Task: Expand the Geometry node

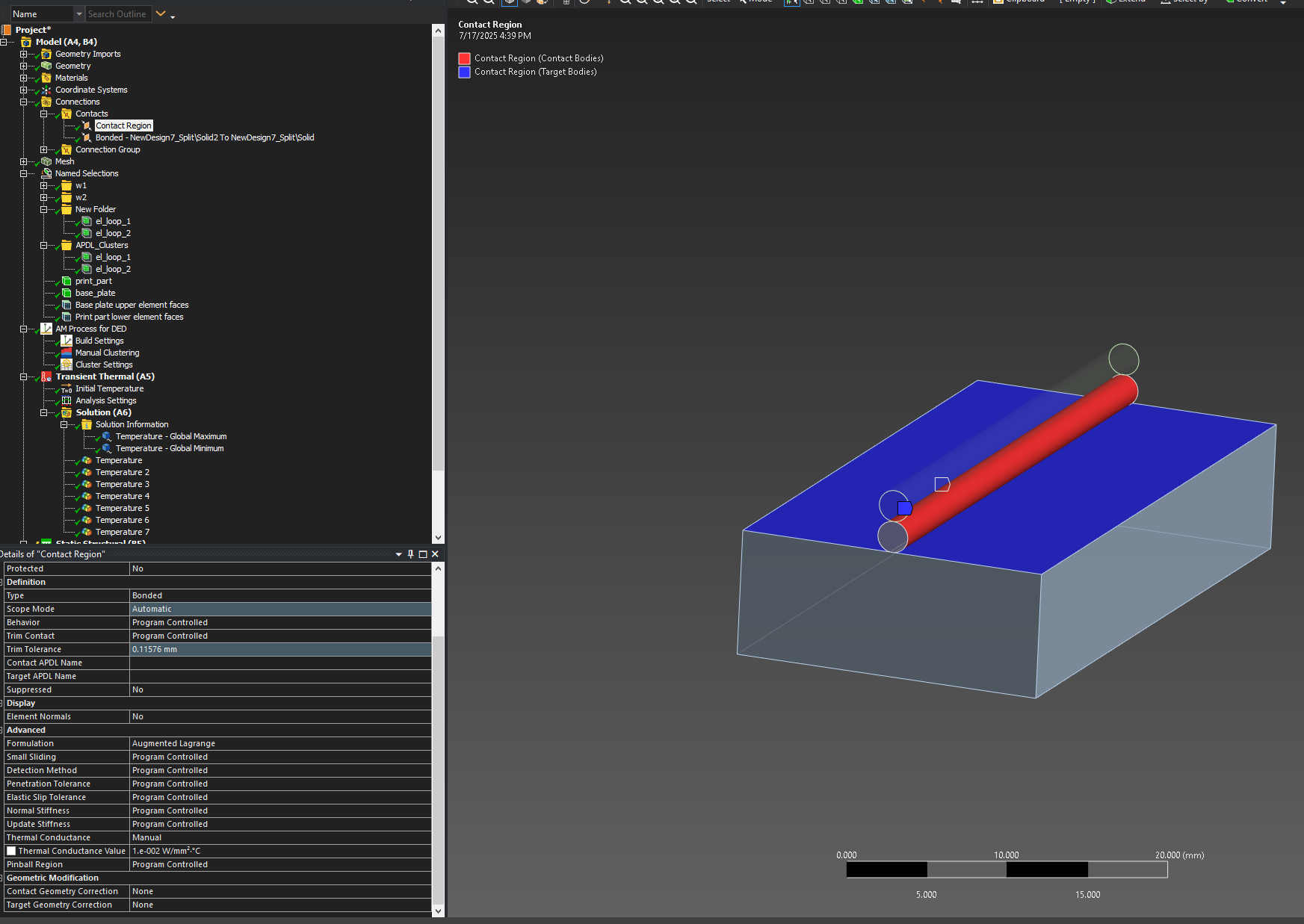Action: coord(23,66)
